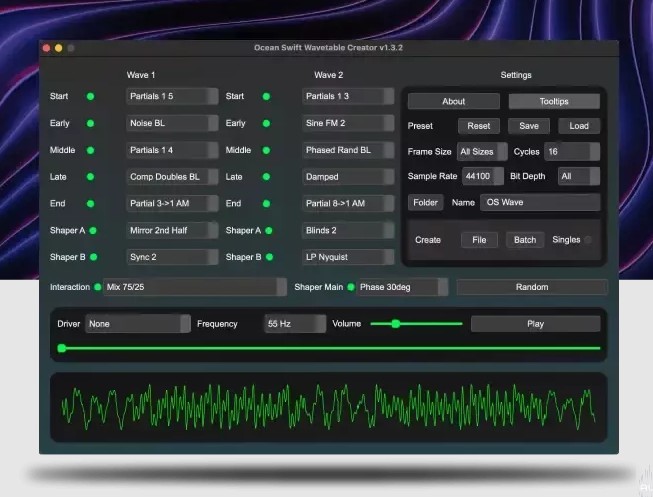Viewport: 653px width, 497px height.
Task: Reset the preset
Action: tap(479, 126)
